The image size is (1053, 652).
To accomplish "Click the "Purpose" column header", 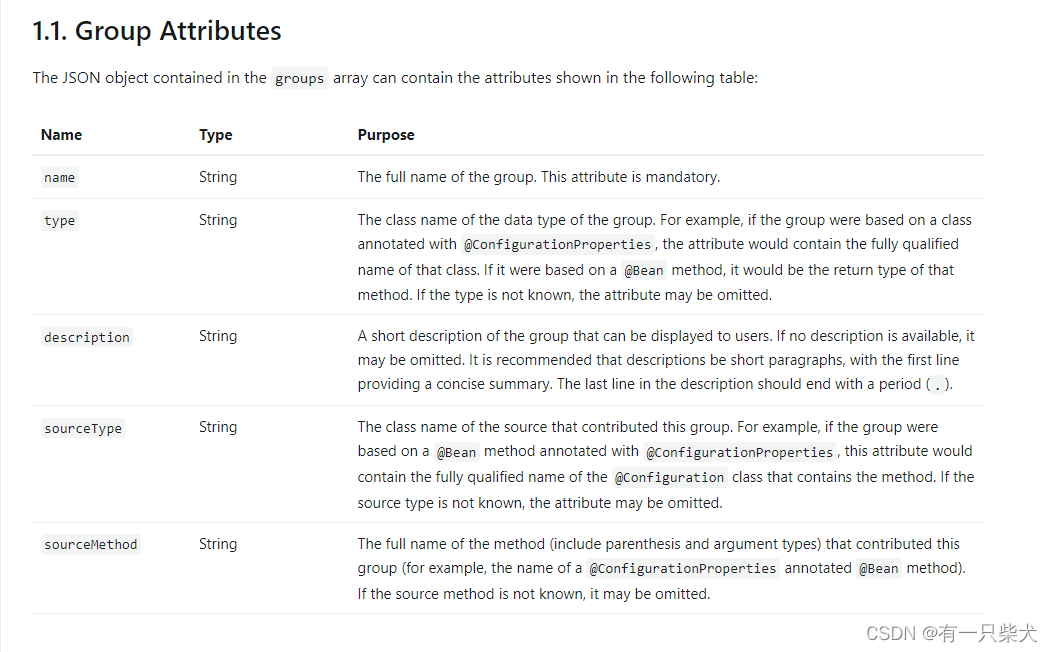I will pyautogui.click(x=386, y=135).
